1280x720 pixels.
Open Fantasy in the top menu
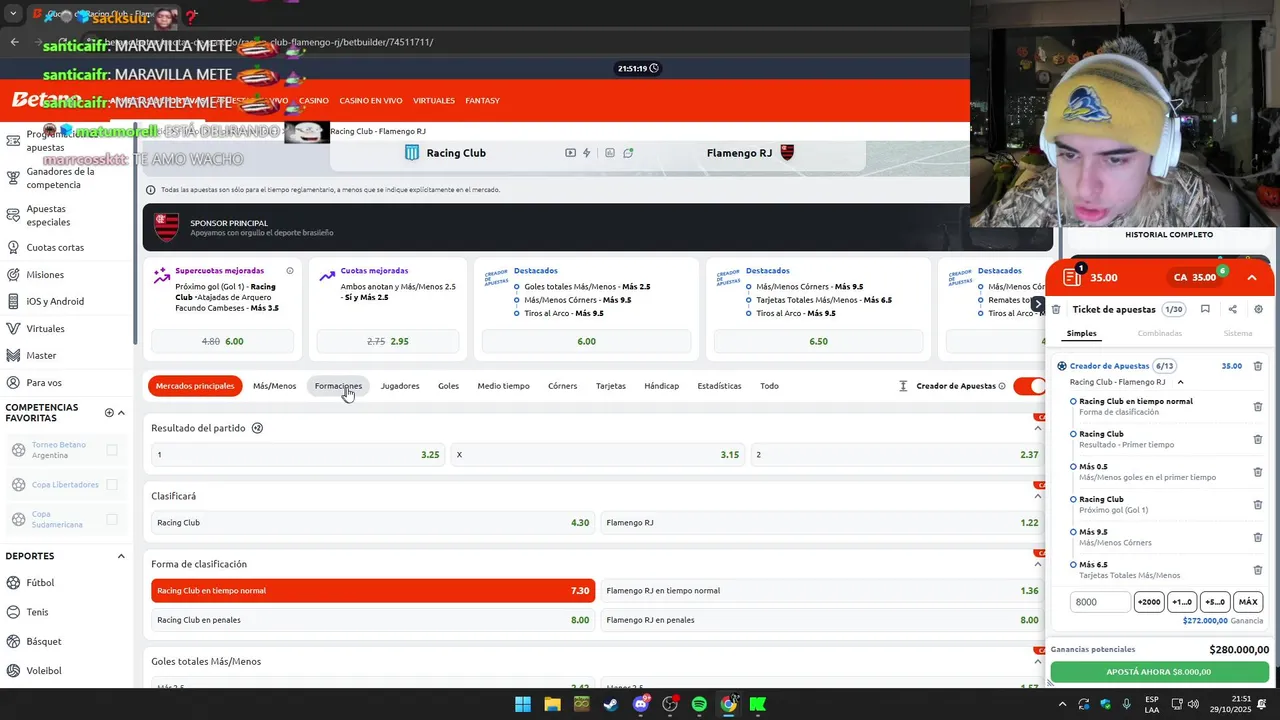click(482, 101)
